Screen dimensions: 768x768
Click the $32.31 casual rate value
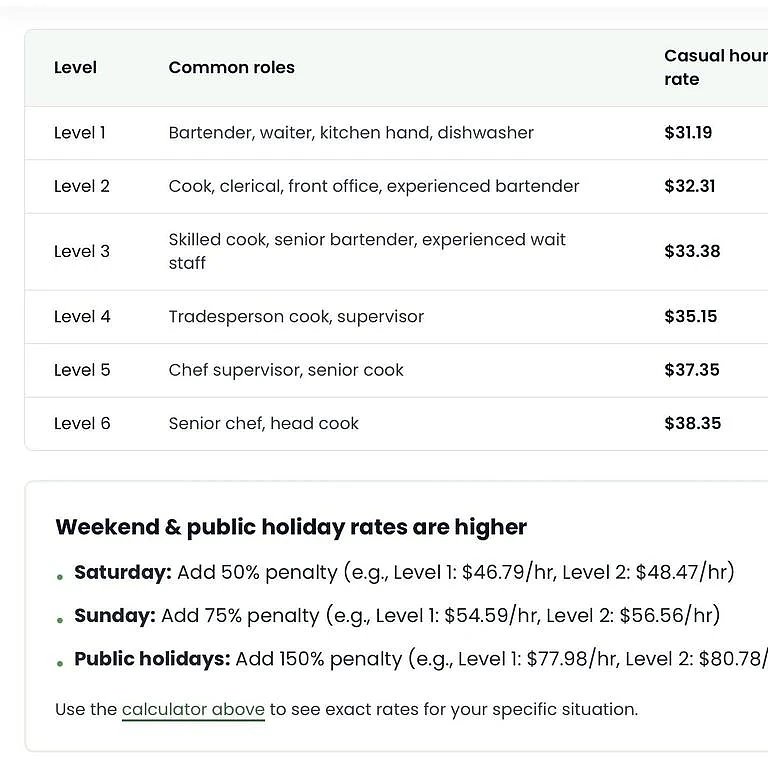point(690,186)
